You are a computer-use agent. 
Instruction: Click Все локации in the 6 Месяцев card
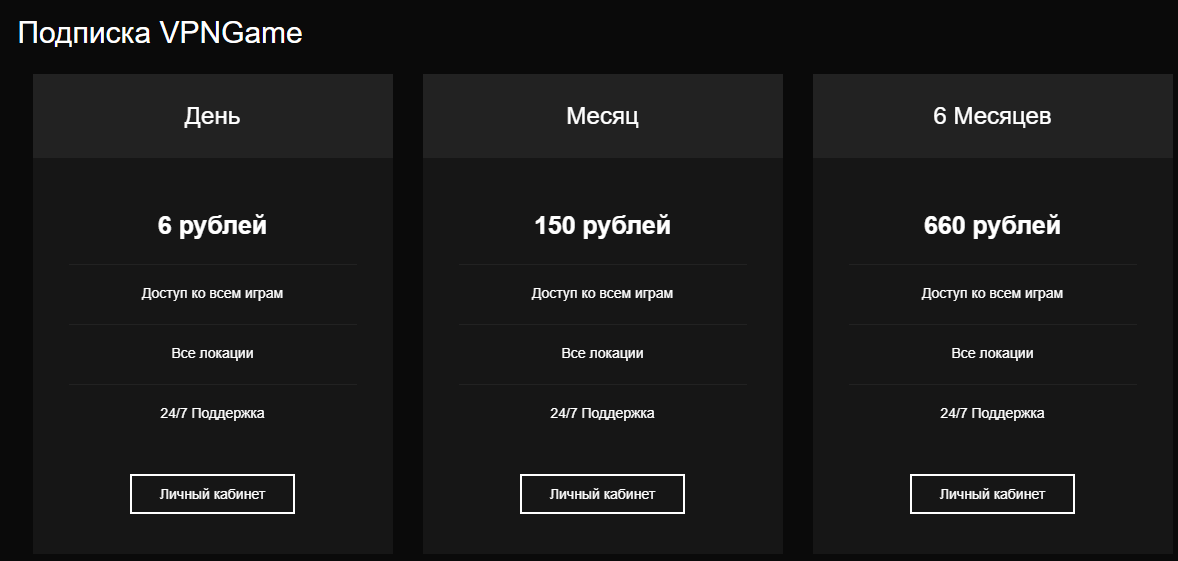click(992, 353)
